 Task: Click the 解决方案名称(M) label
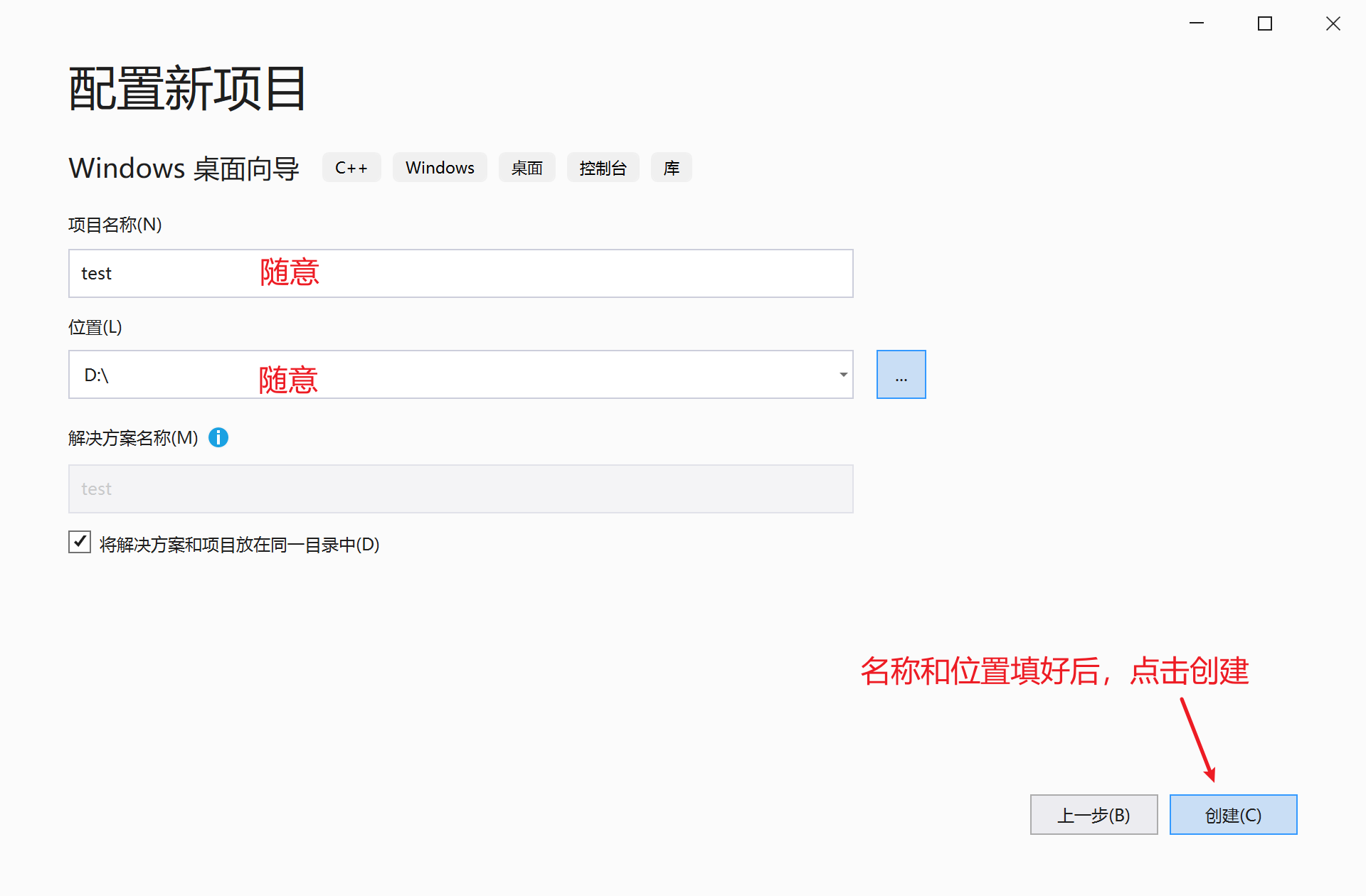pos(133,438)
